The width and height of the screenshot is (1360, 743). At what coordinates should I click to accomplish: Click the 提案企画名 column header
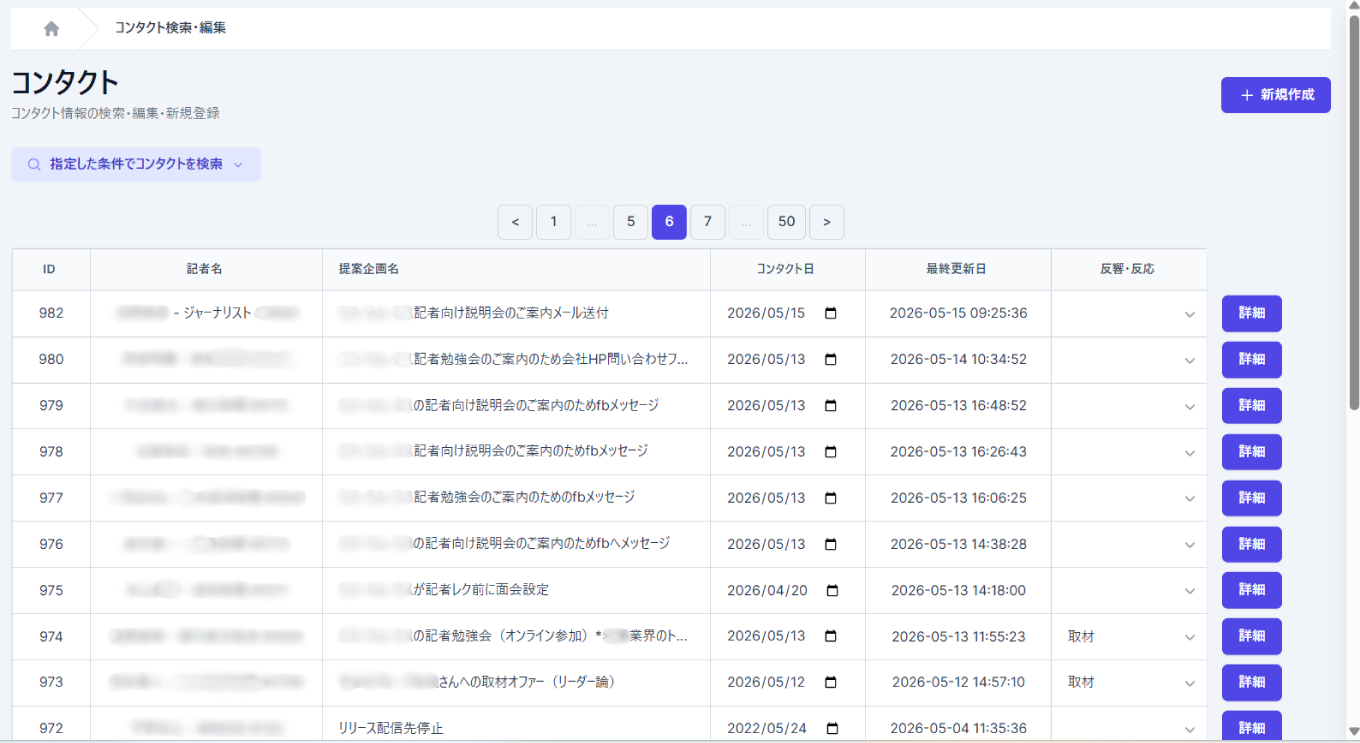coord(516,270)
